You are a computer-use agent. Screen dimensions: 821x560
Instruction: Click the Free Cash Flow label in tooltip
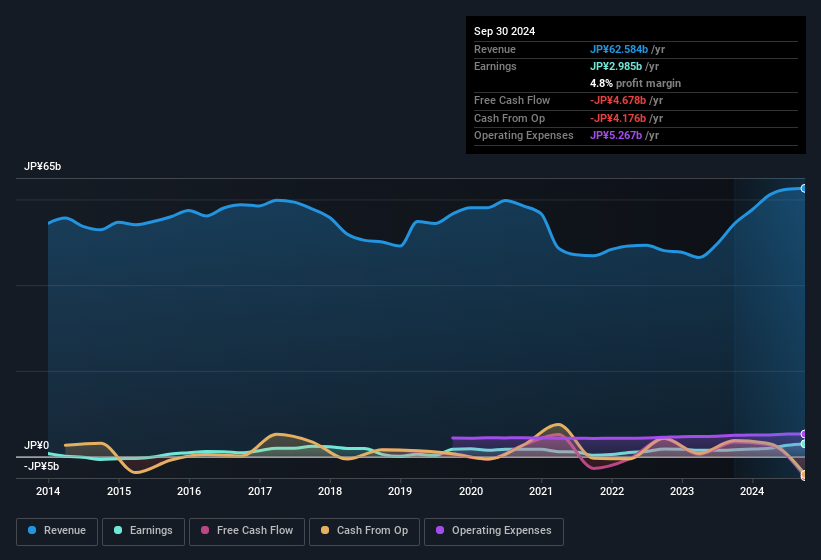[x=512, y=100]
